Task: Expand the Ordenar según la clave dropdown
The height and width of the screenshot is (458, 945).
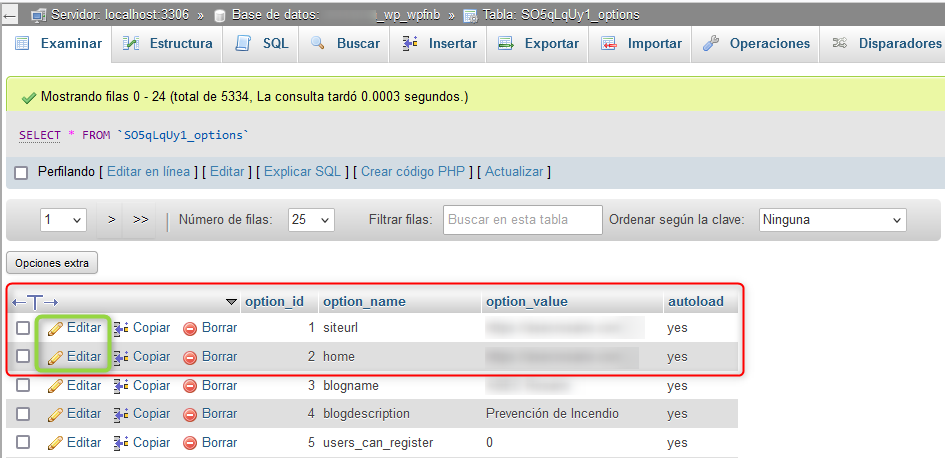Action: (831, 220)
